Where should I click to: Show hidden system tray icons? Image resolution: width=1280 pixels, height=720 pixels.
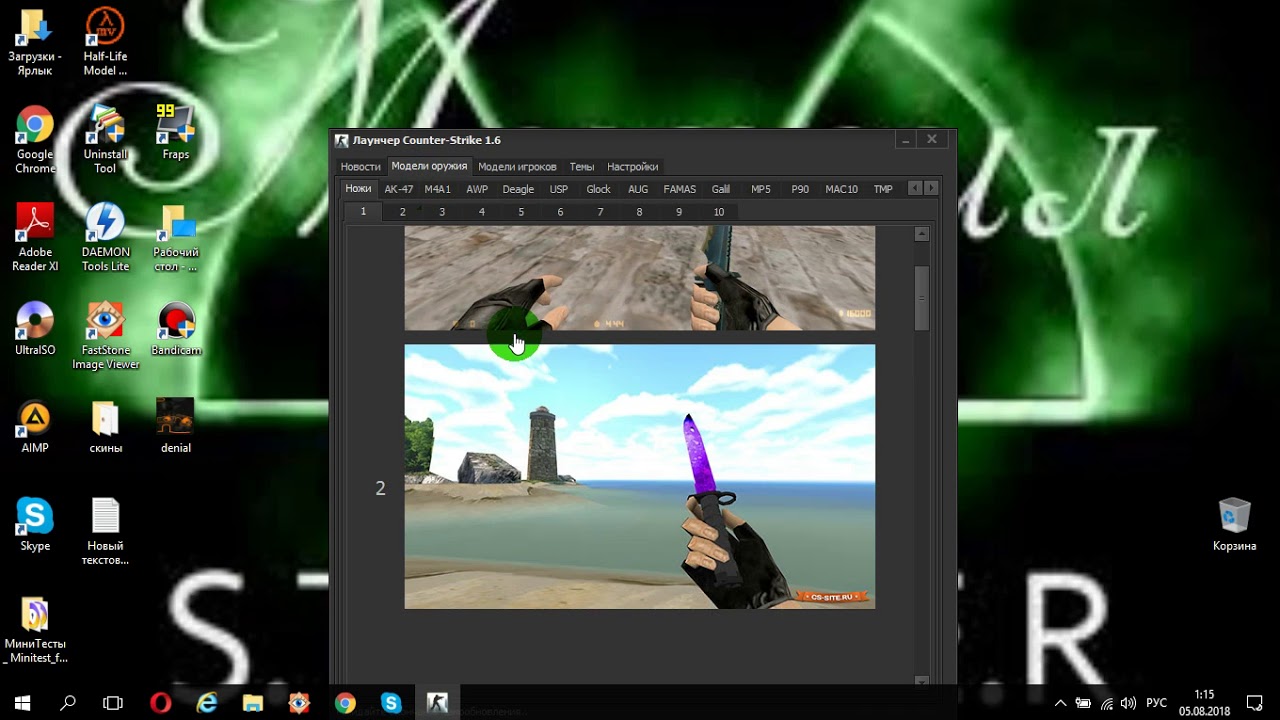[x=1060, y=703]
